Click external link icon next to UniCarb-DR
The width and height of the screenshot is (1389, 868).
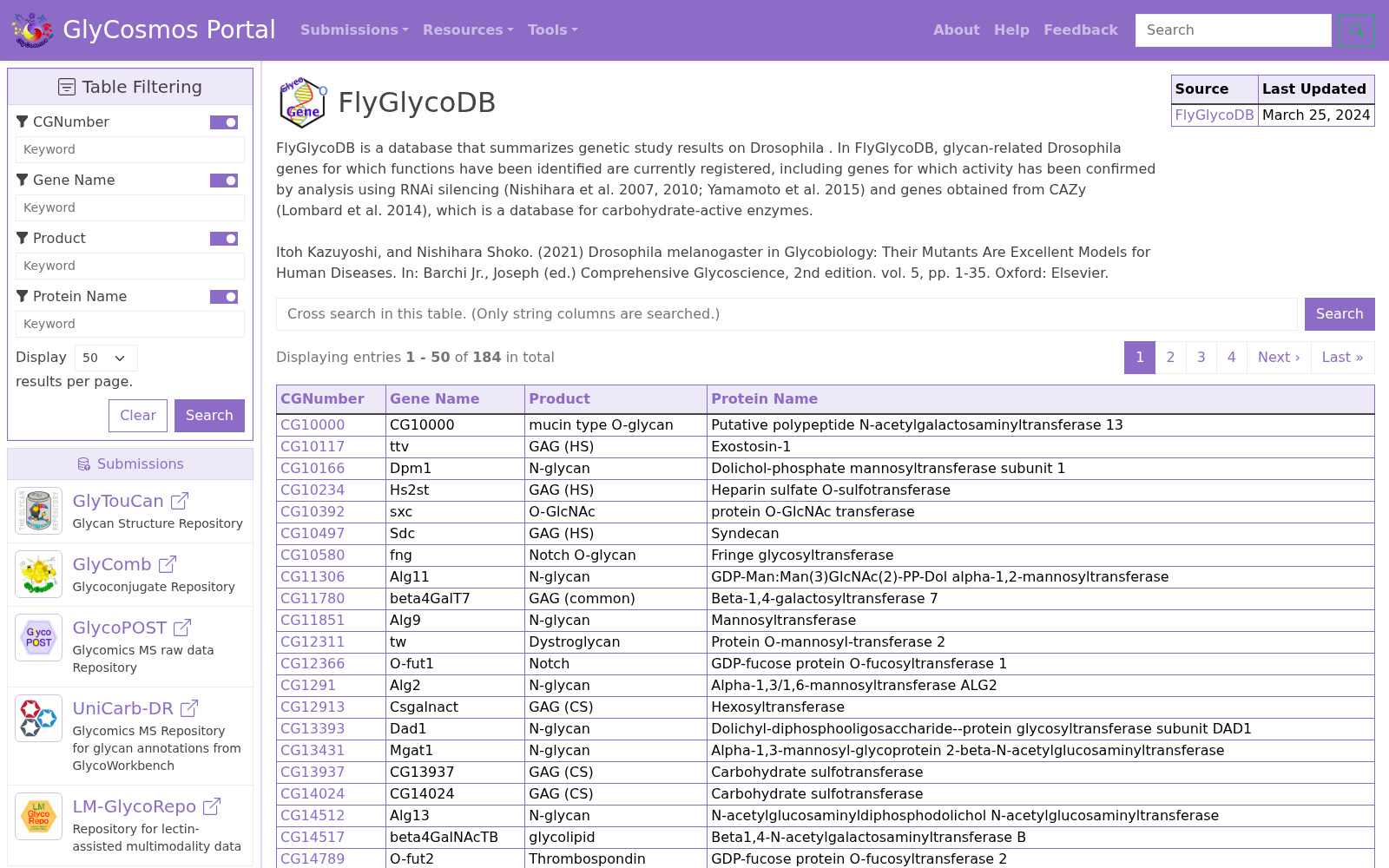point(189,708)
